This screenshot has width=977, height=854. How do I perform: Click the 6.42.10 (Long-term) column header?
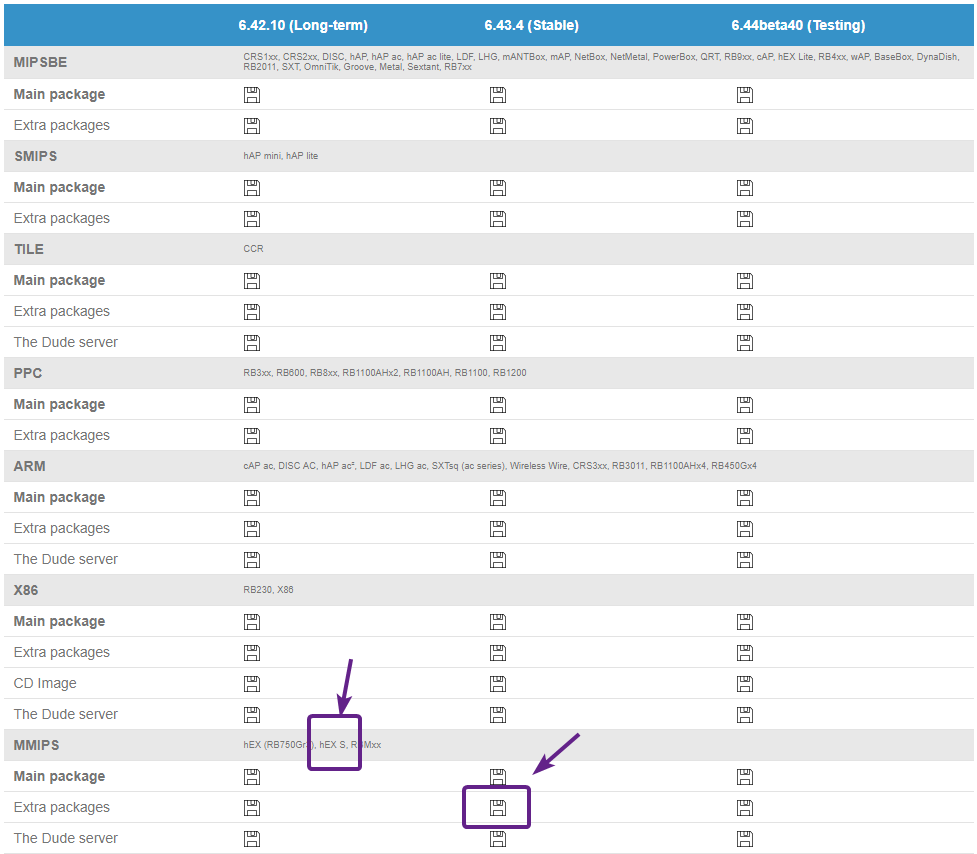point(303,25)
